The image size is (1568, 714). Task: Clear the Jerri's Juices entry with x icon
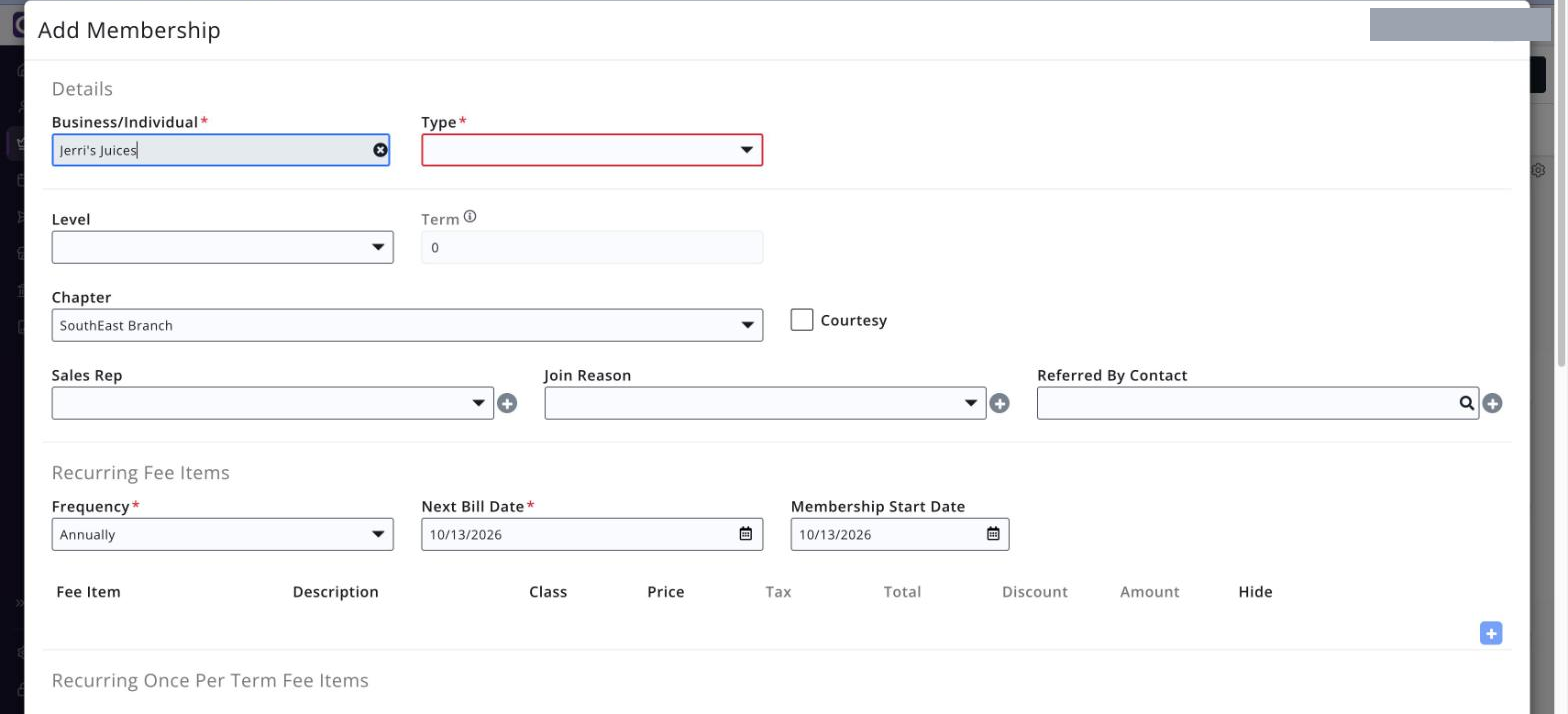pyautogui.click(x=380, y=150)
